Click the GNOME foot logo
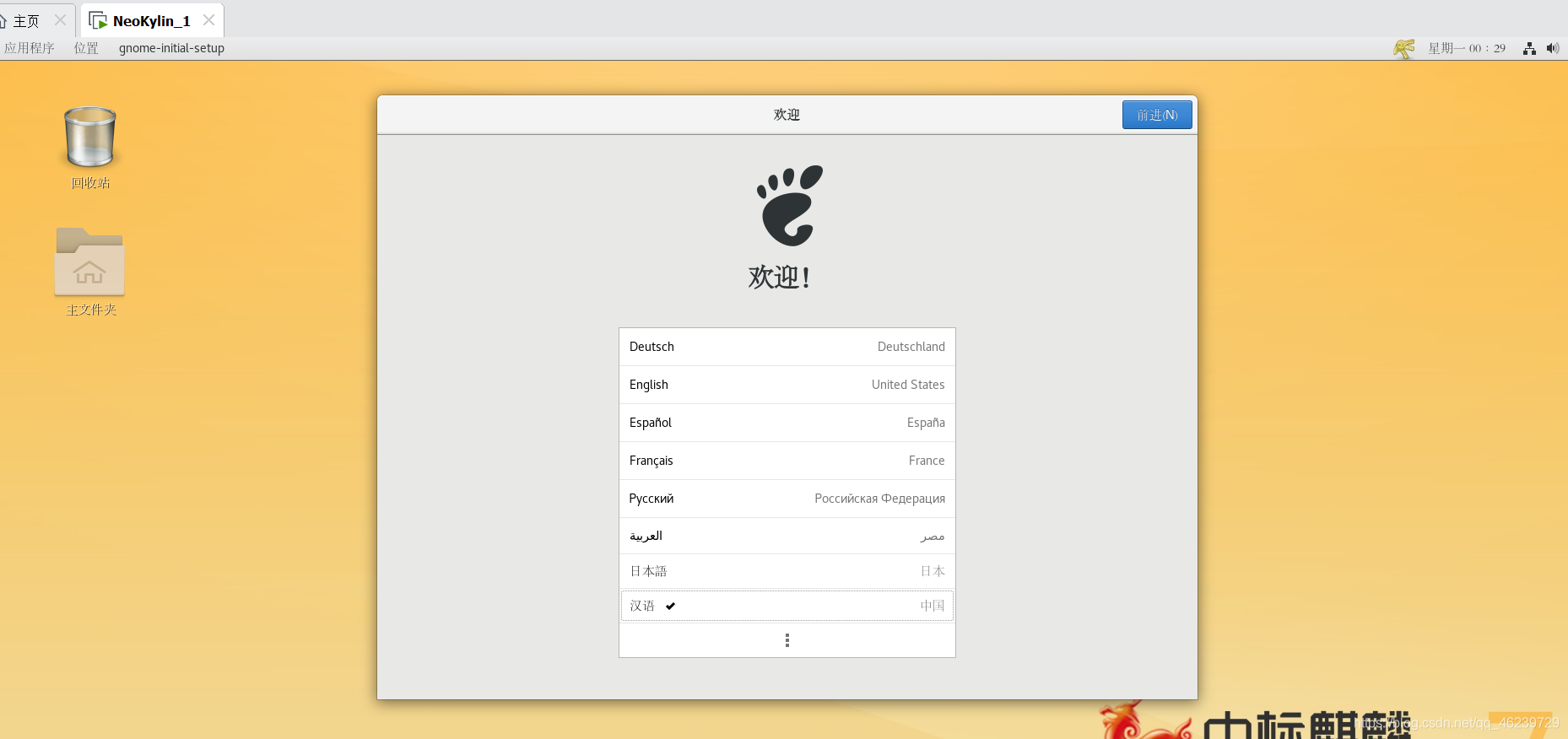Viewport: 1568px width, 739px height. 789,205
